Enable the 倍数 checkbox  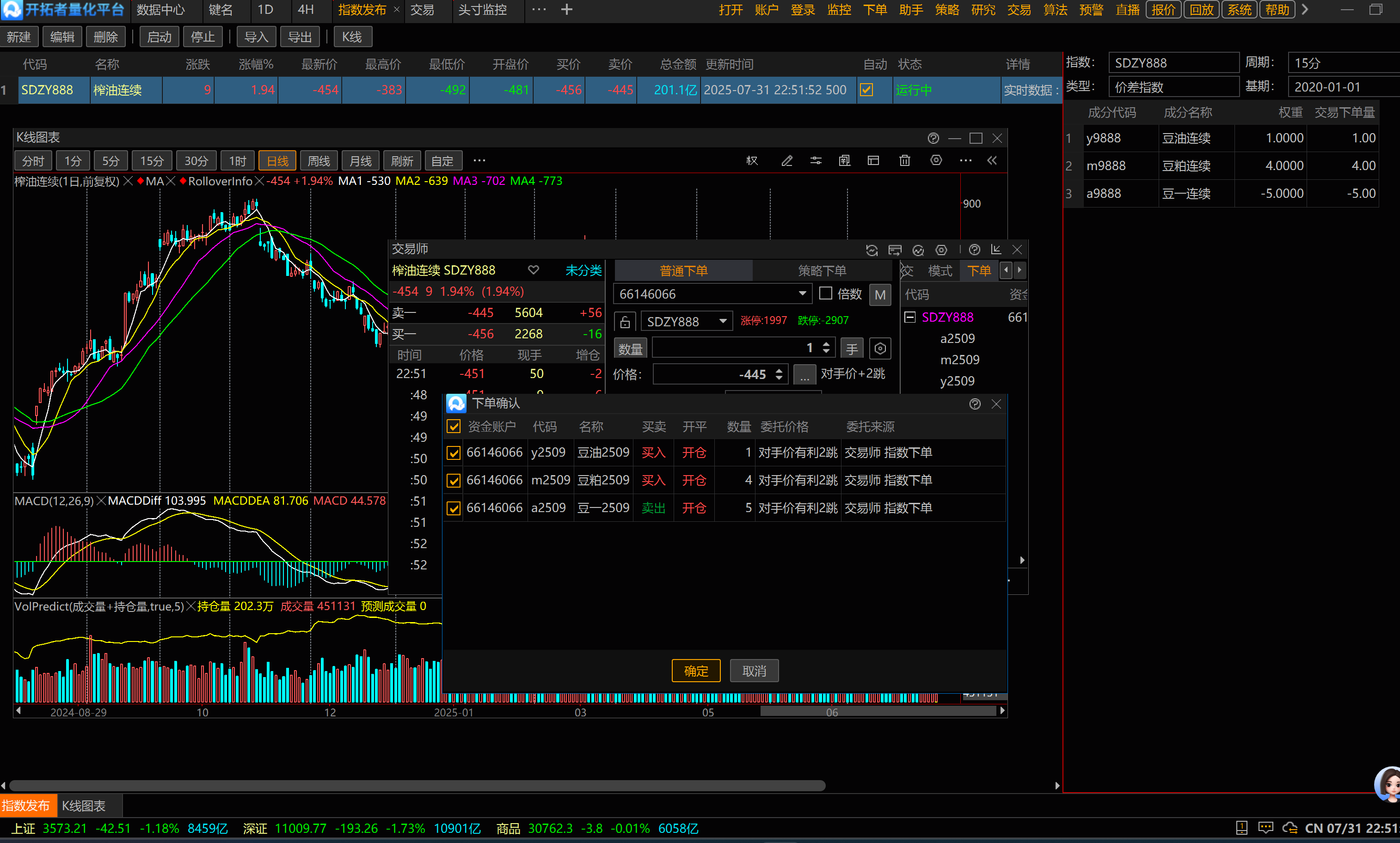click(826, 293)
